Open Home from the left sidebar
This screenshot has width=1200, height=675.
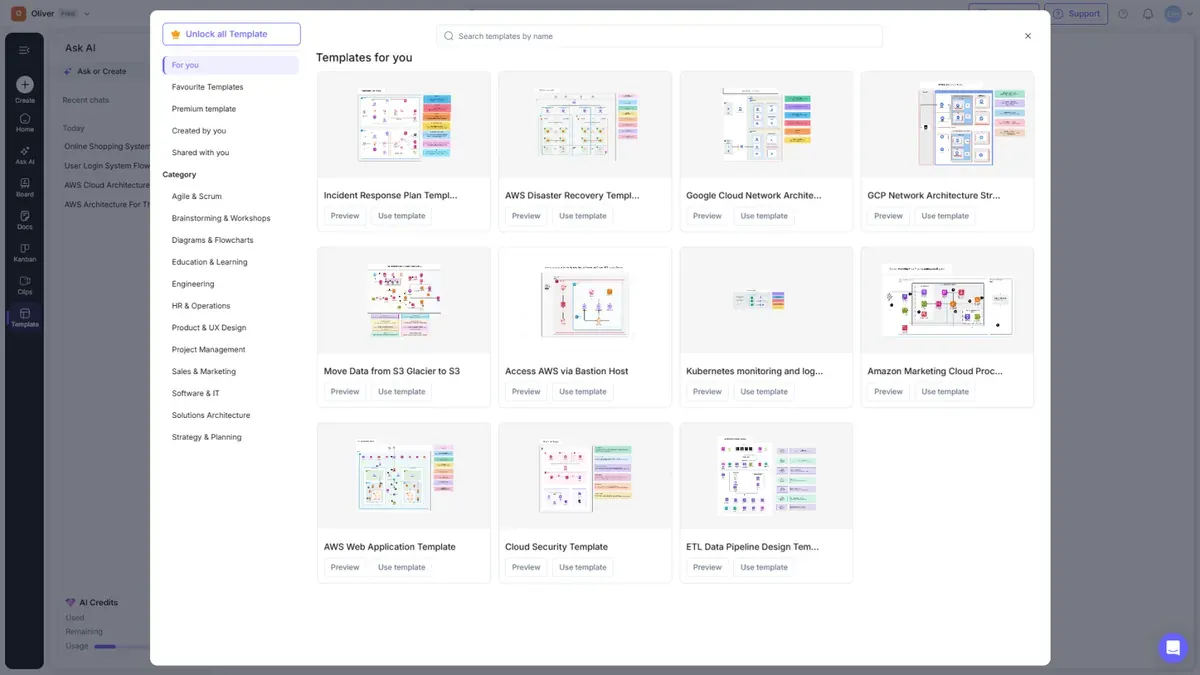coord(24,123)
